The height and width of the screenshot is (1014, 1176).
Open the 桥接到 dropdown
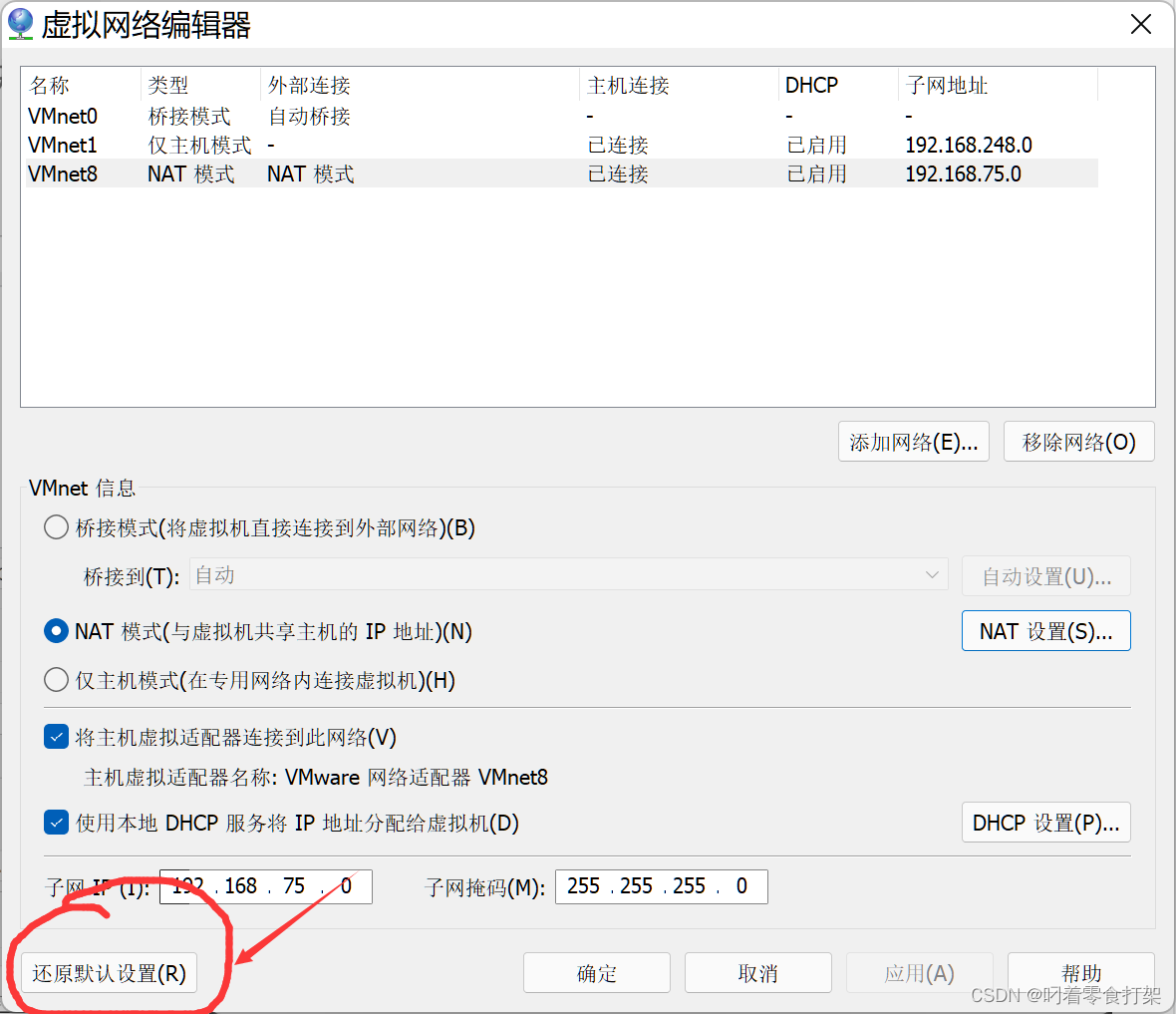point(569,575)
